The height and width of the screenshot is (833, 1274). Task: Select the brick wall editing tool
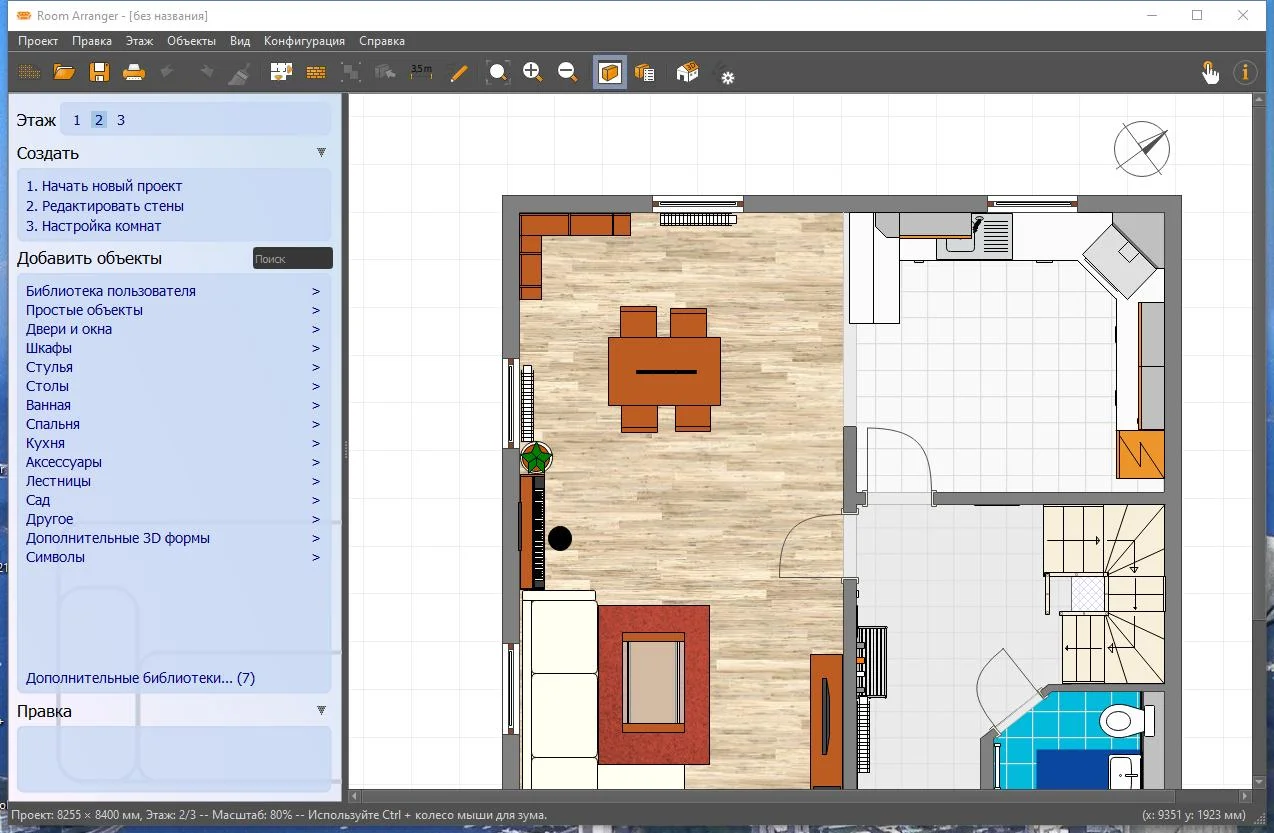(316, 72)
